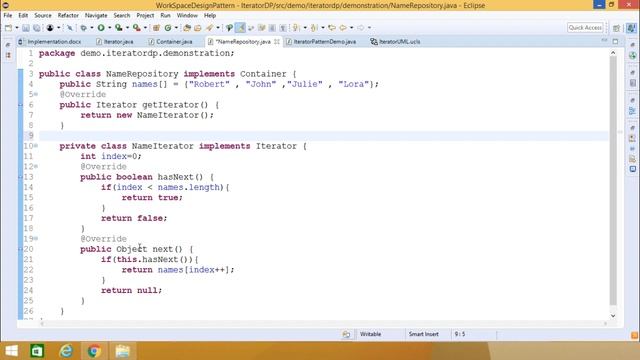
Task: Click into the Quick Access field
Action: point(585,28)
